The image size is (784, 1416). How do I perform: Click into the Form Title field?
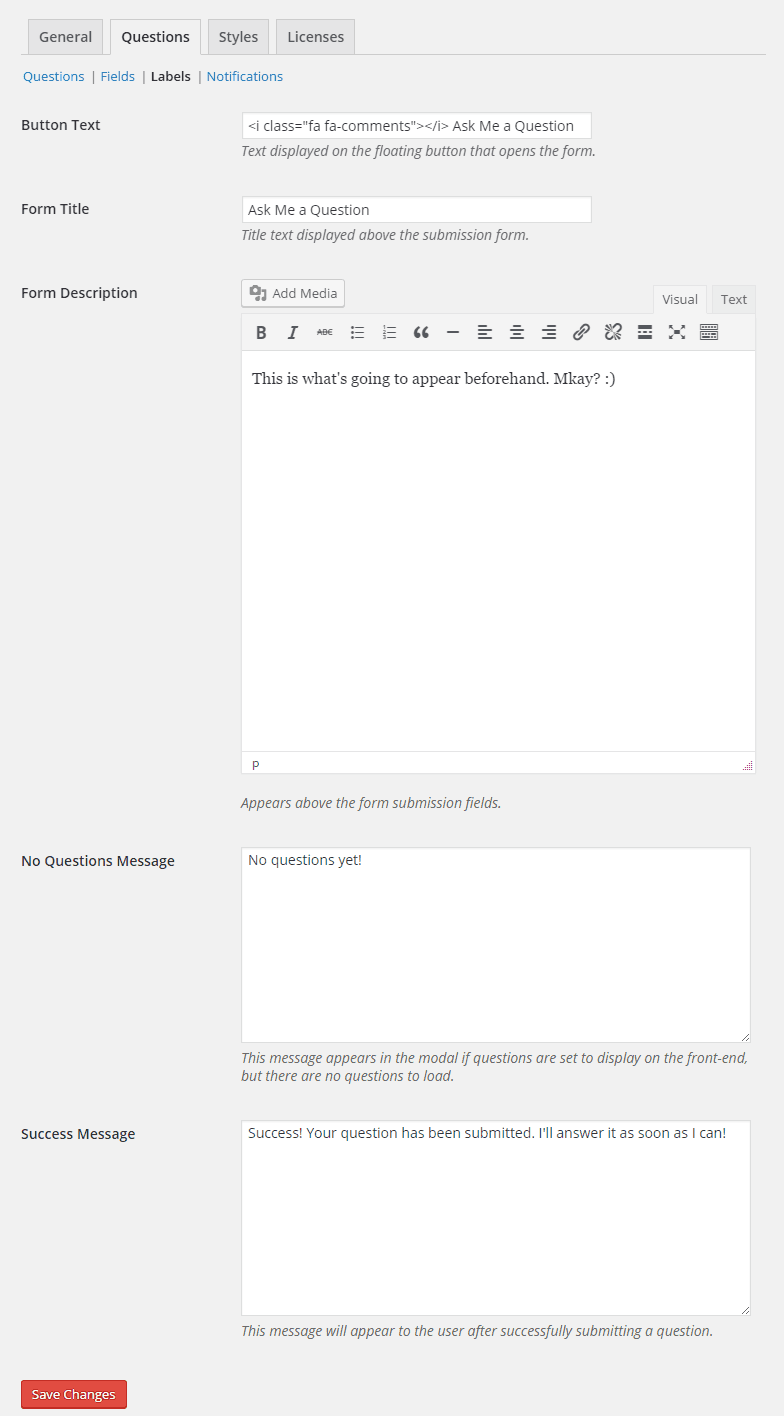coord(416,210)
